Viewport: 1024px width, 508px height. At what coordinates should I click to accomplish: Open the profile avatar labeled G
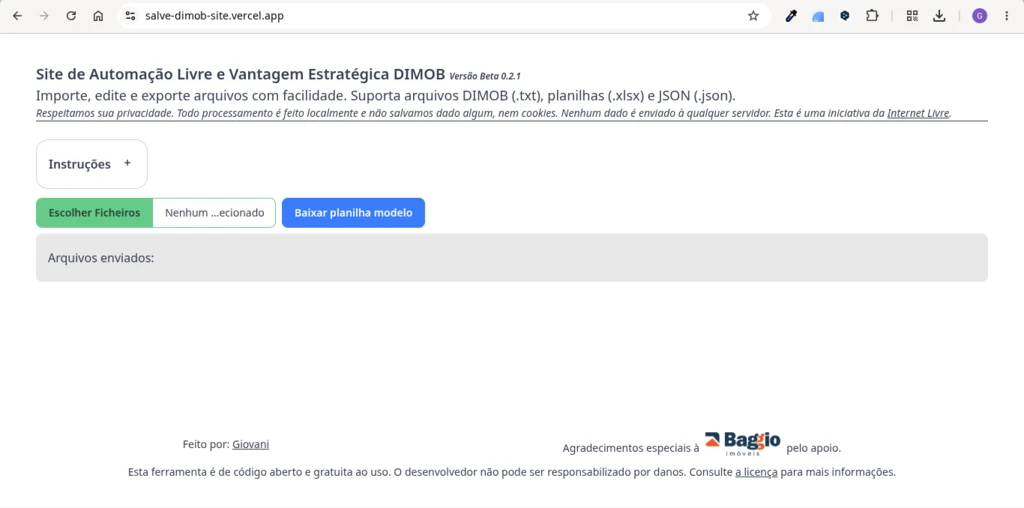click(x=979, y=16)
